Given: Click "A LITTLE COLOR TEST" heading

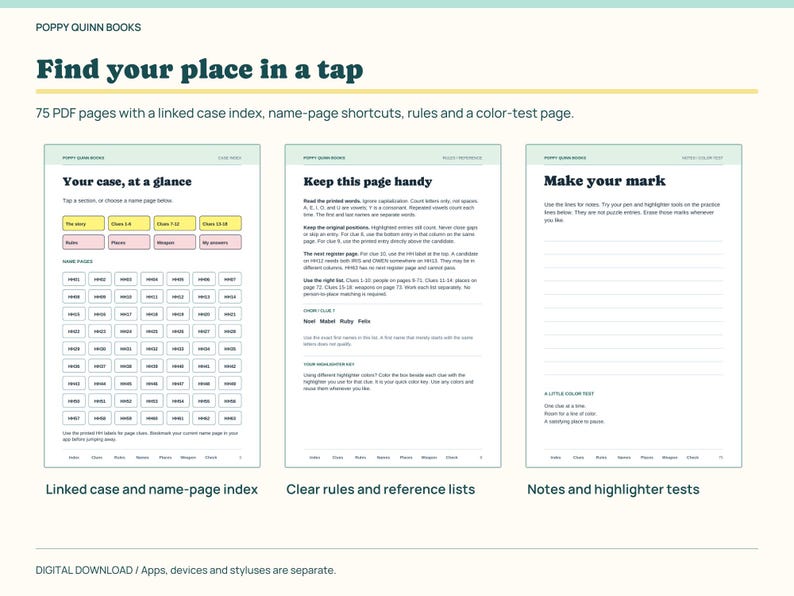Looking at the screenshot, I should (x=569, y=393).
